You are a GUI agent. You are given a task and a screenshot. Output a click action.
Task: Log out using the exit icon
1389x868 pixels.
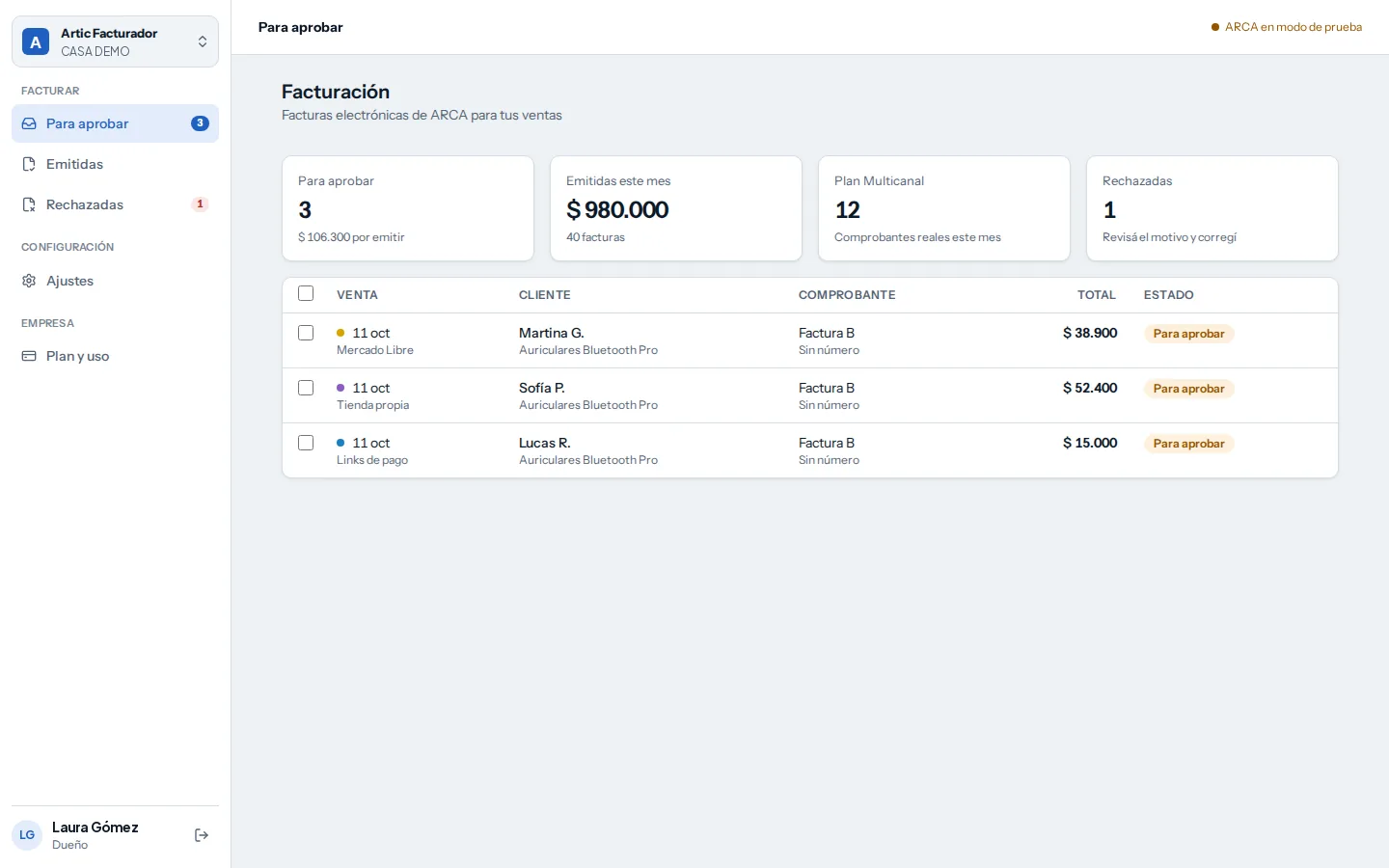pos(202,835)
